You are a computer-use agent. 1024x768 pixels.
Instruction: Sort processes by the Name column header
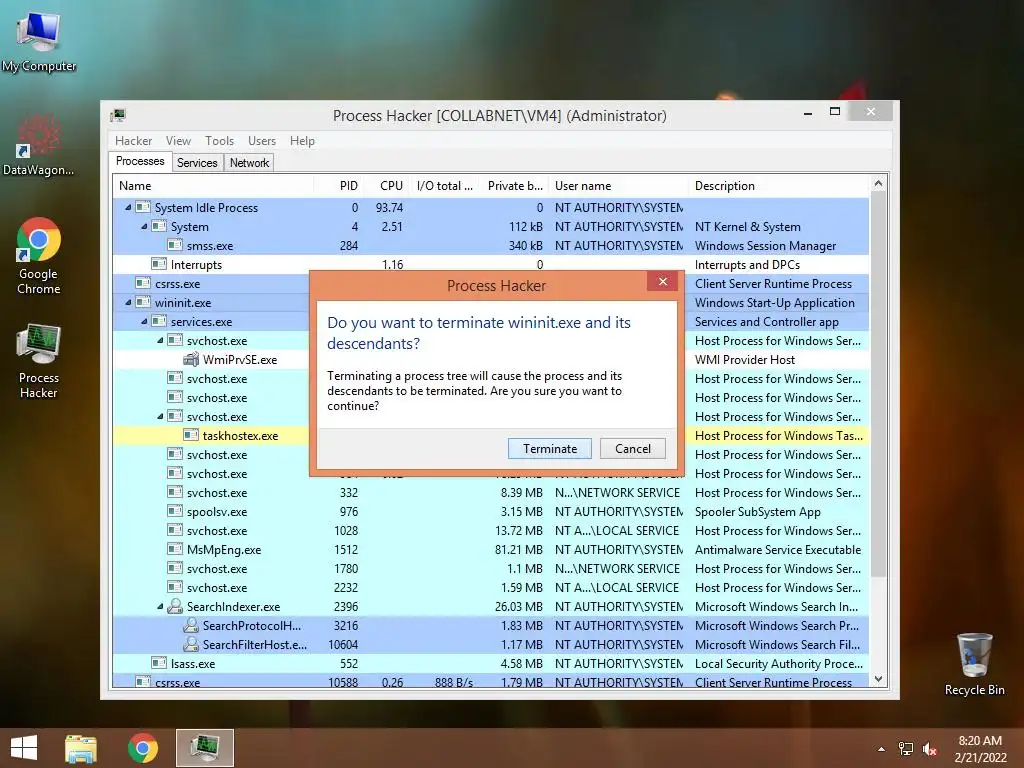tap(213, 185)
